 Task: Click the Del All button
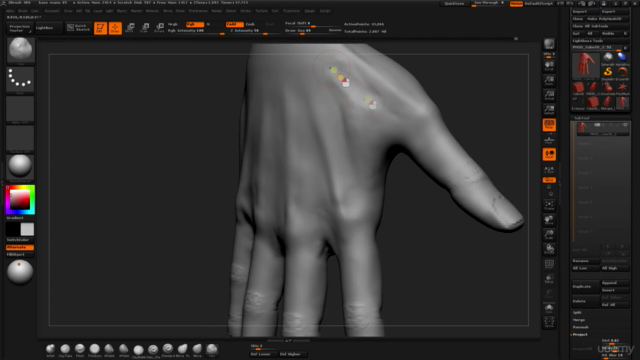tap(615, 305)
